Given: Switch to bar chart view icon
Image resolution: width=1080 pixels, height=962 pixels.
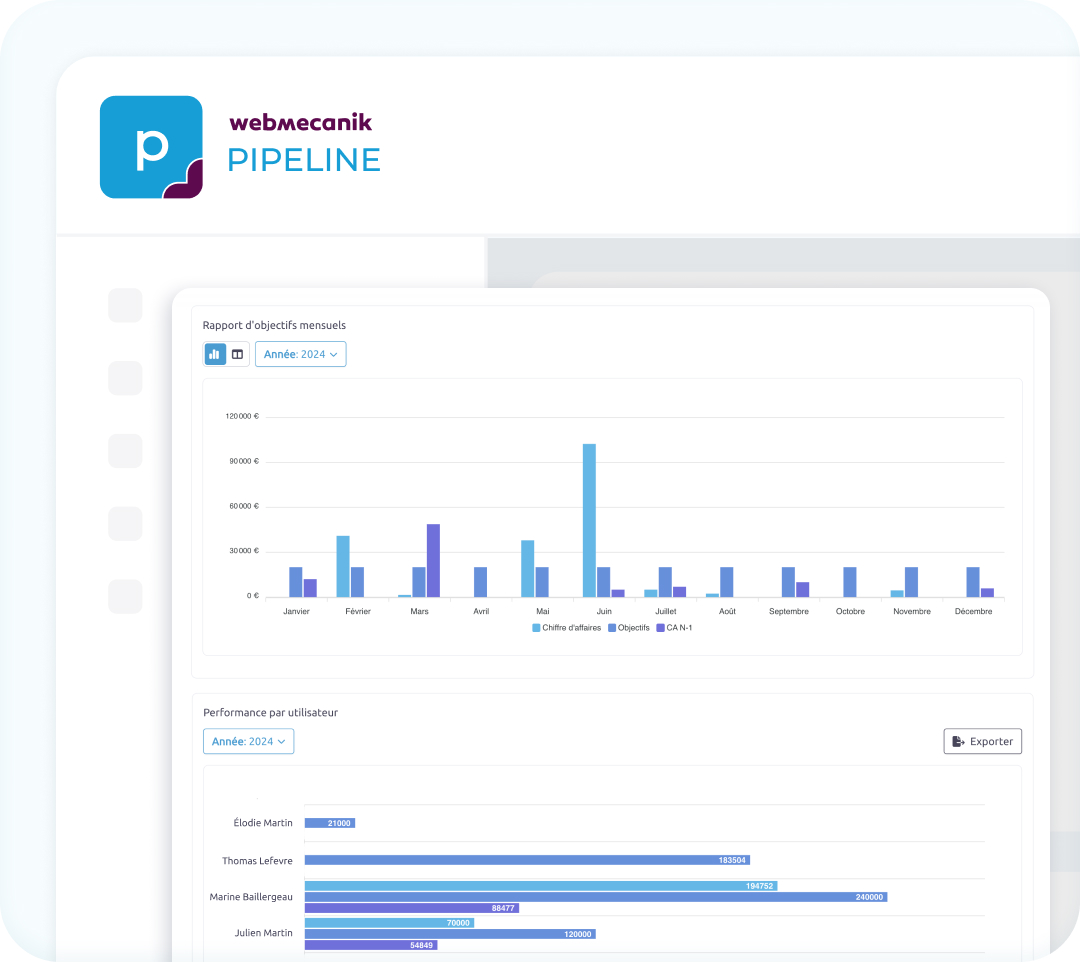Looking at the screenshot, I should click(x=215, y=354).
